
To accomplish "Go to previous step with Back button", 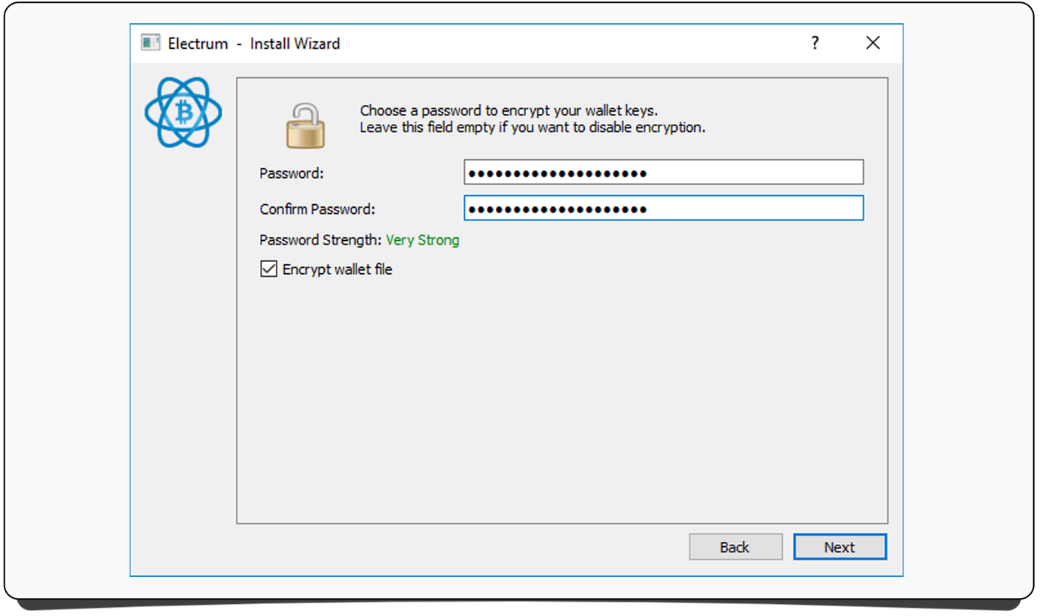I will (x=735, y=547).
